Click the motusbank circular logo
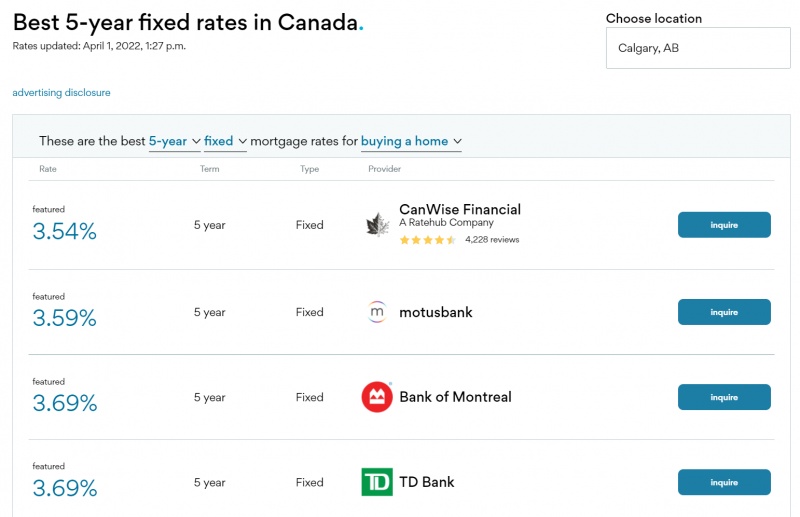The image size is (800, 517). click(377, 312)
